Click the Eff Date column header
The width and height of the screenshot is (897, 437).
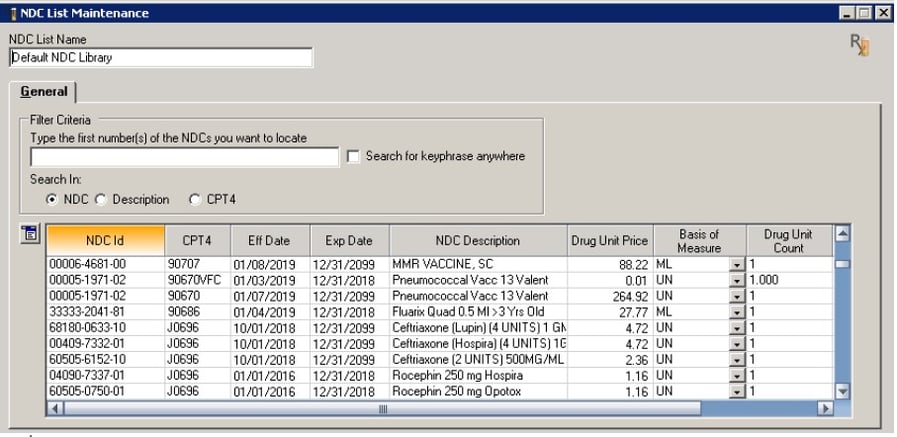261,241
